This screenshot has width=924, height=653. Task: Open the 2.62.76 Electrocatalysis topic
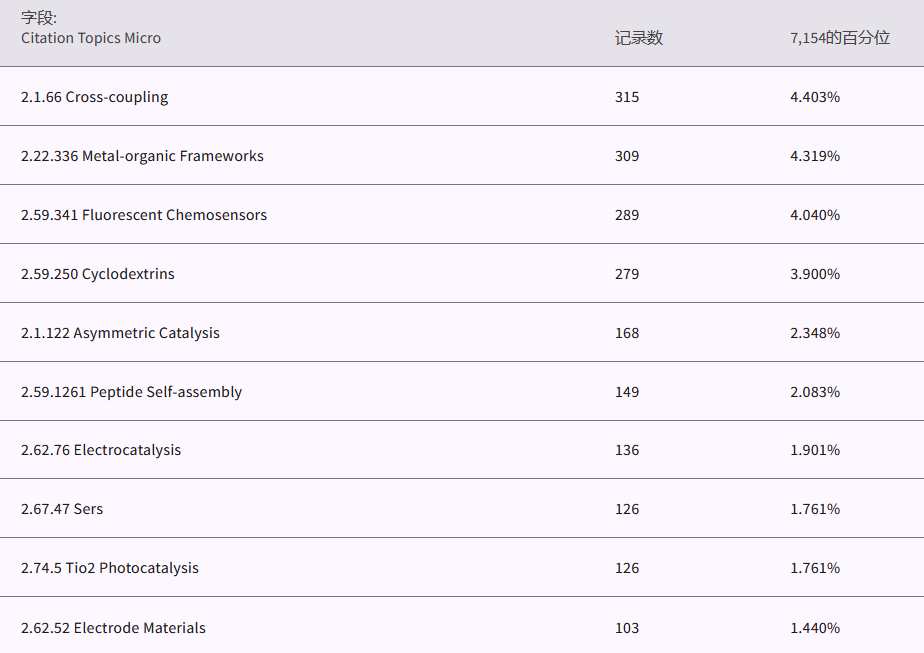tap(101, 450)
